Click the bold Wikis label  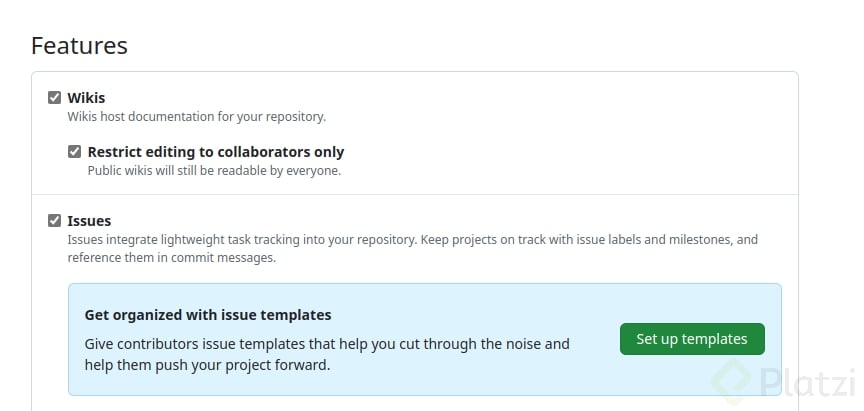click(x=86, y=98)
